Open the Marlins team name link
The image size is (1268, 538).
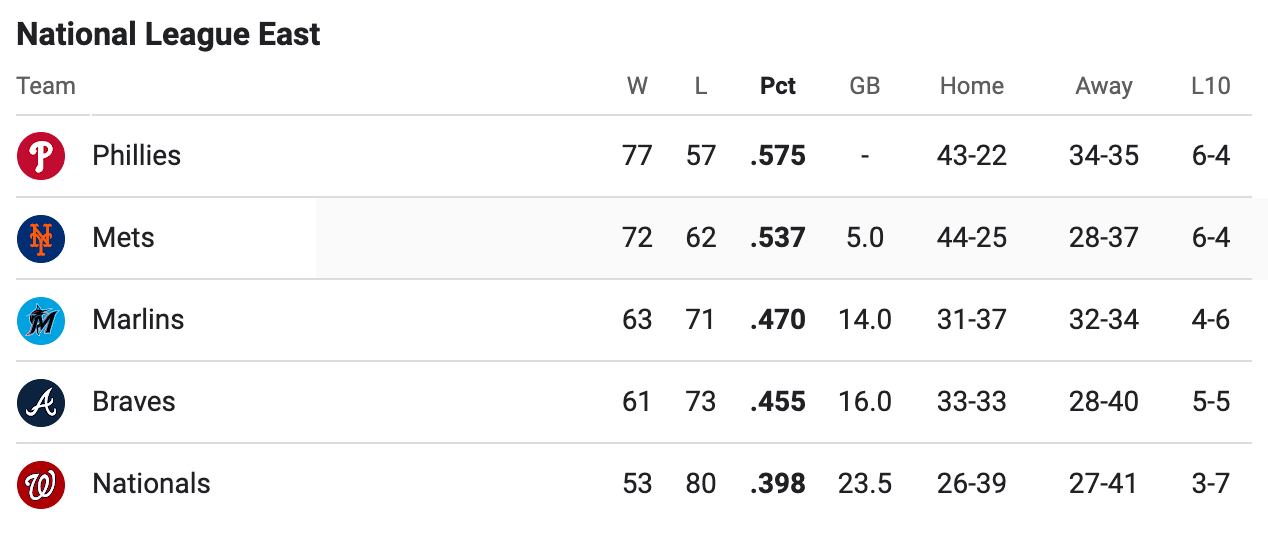[138, 320]
